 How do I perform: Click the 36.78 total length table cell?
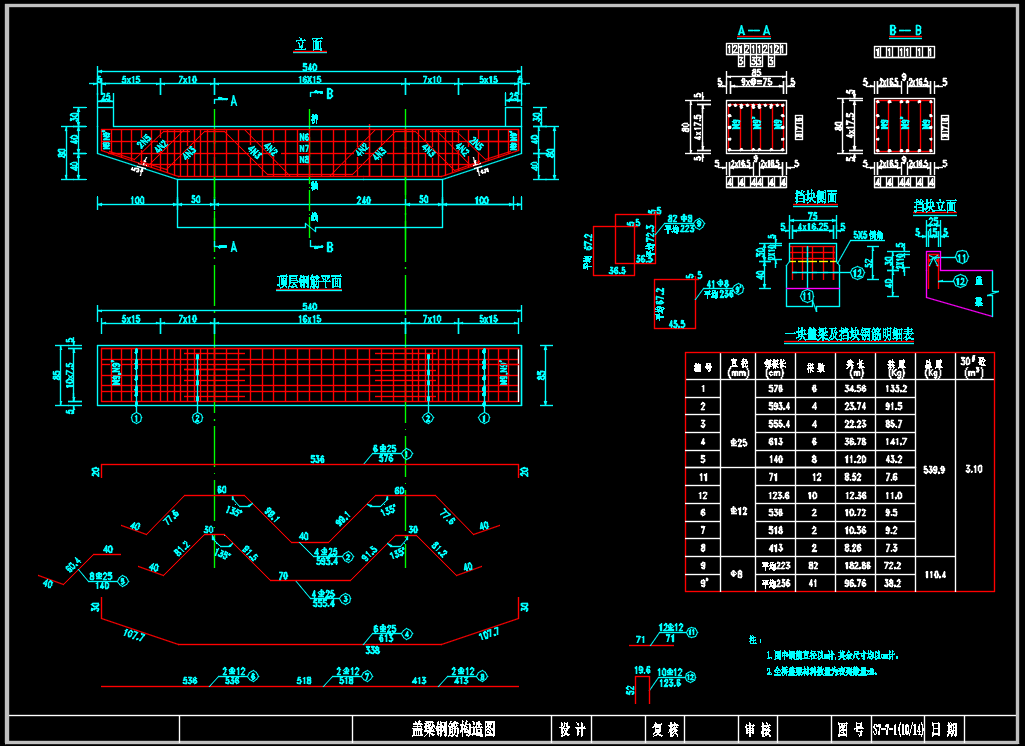855,442
